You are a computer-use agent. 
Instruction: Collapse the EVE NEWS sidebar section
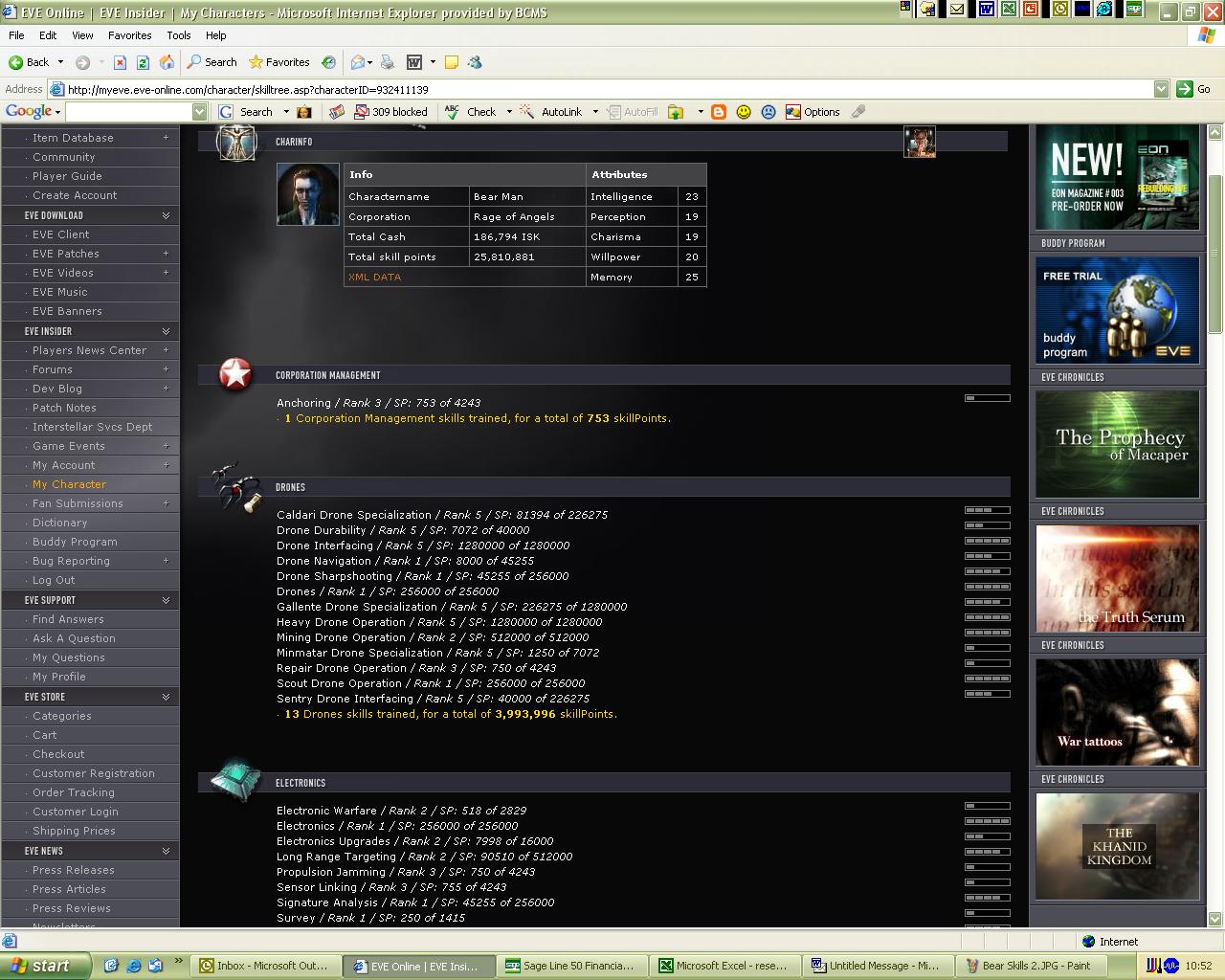(x=166, y=851)
